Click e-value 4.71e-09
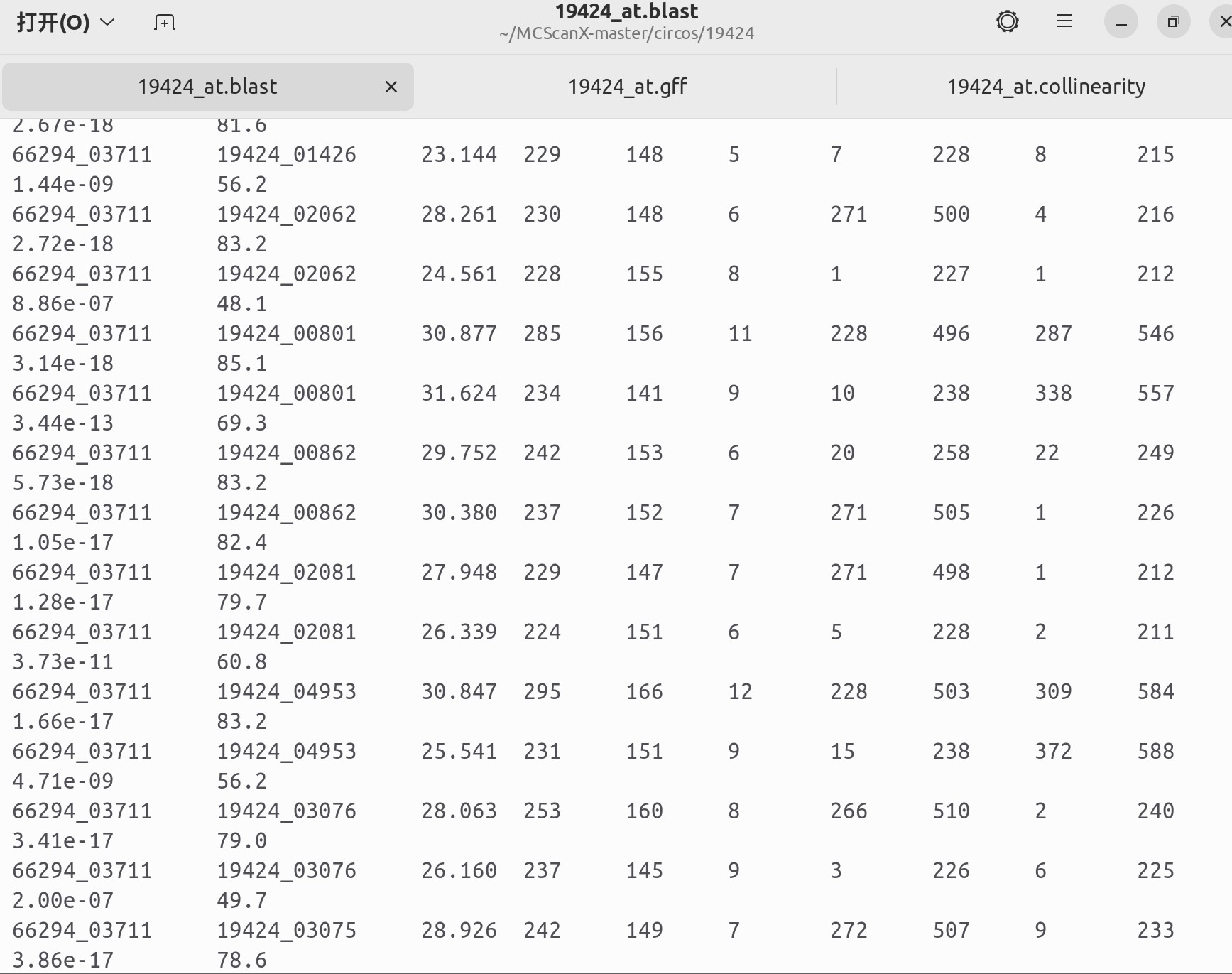Viewport: 1232px width, 974px height. (63, 781)
